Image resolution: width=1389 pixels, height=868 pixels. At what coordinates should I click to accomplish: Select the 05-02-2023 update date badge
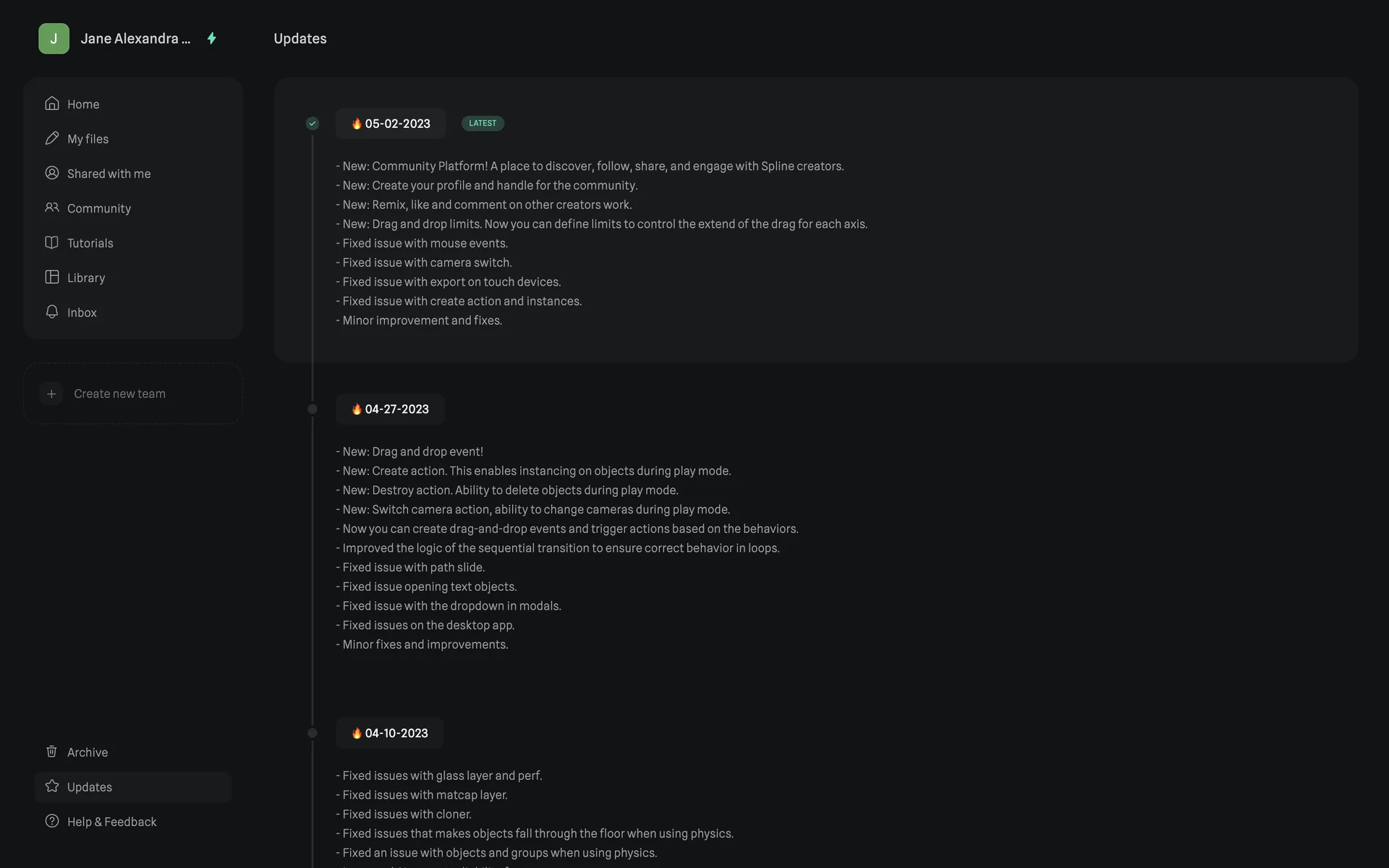391,124
